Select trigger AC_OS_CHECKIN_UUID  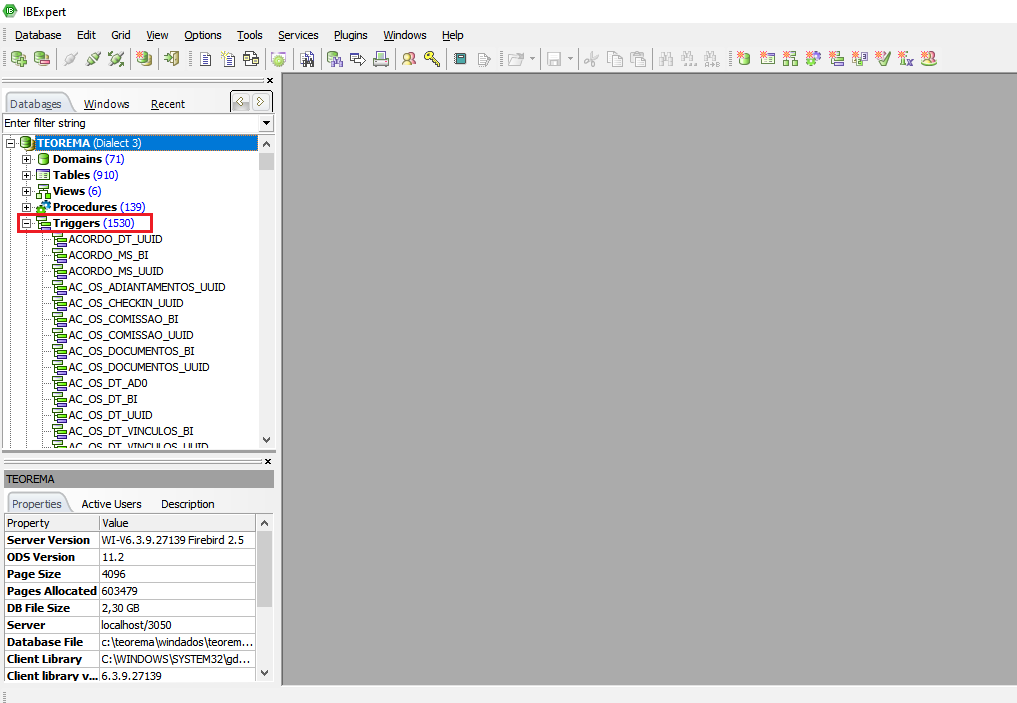pyautogui.click(x=126, y=304)
